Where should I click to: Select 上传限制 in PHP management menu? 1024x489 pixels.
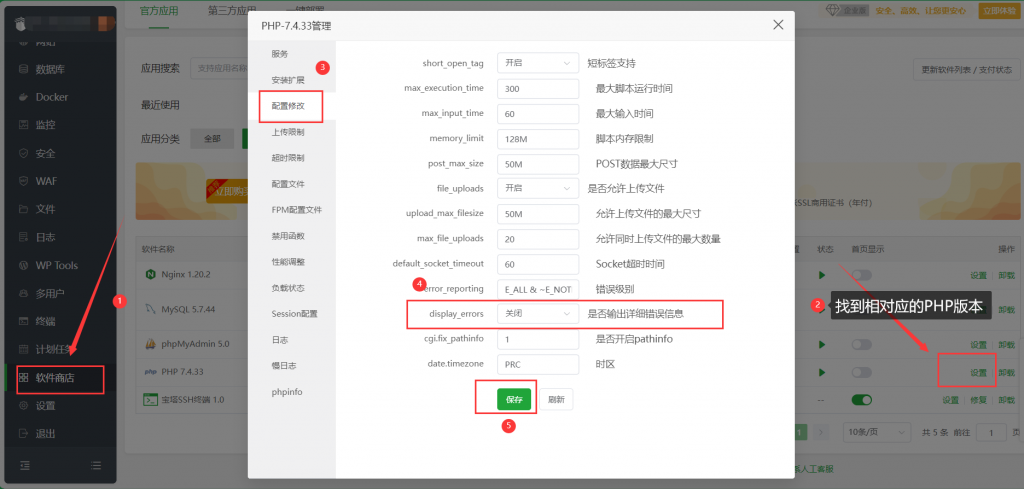[x=287, y=133]
